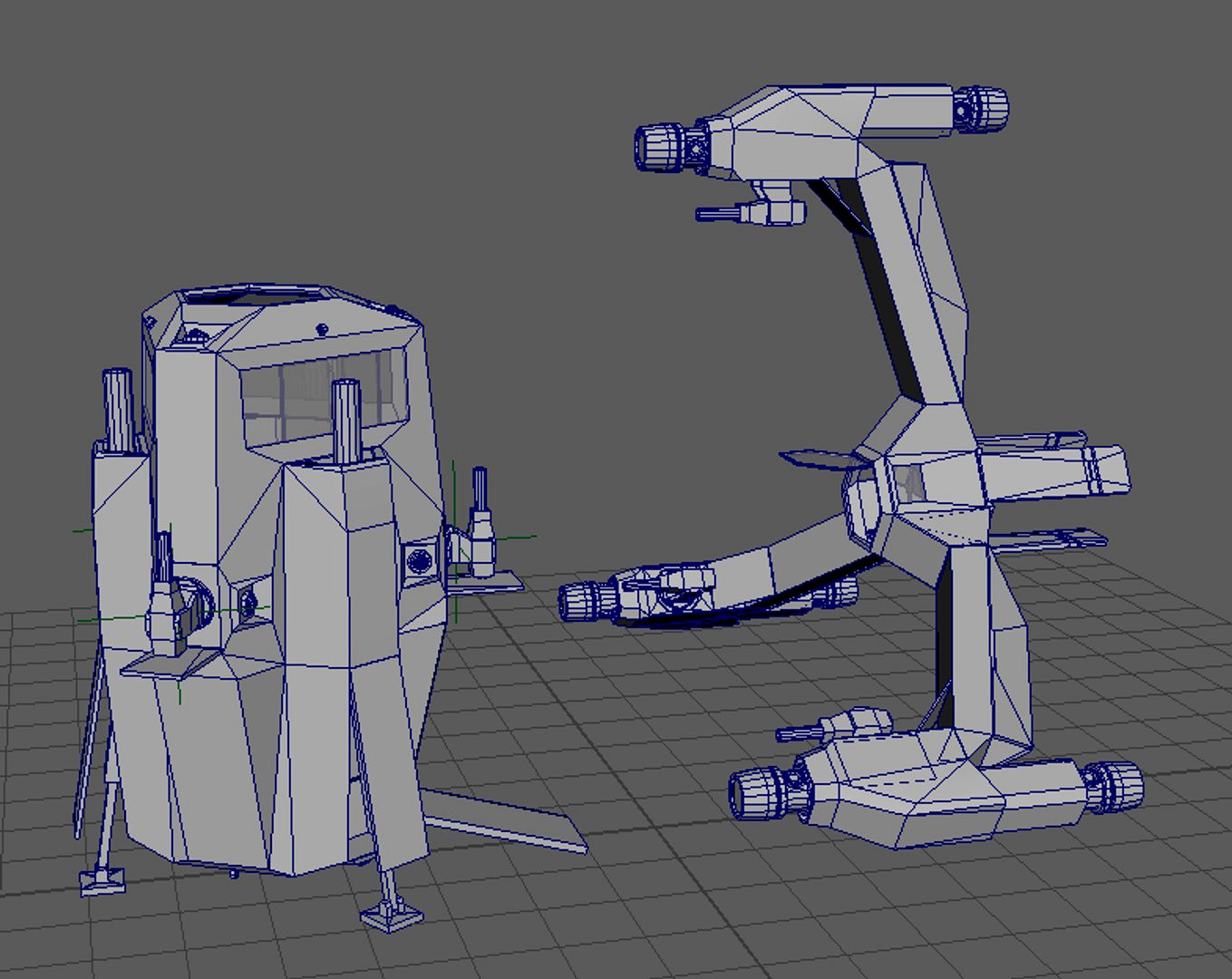Select the front center cylinder on the pod
The width and height of the screenshot is (1232, 979).
coord(346,420)
